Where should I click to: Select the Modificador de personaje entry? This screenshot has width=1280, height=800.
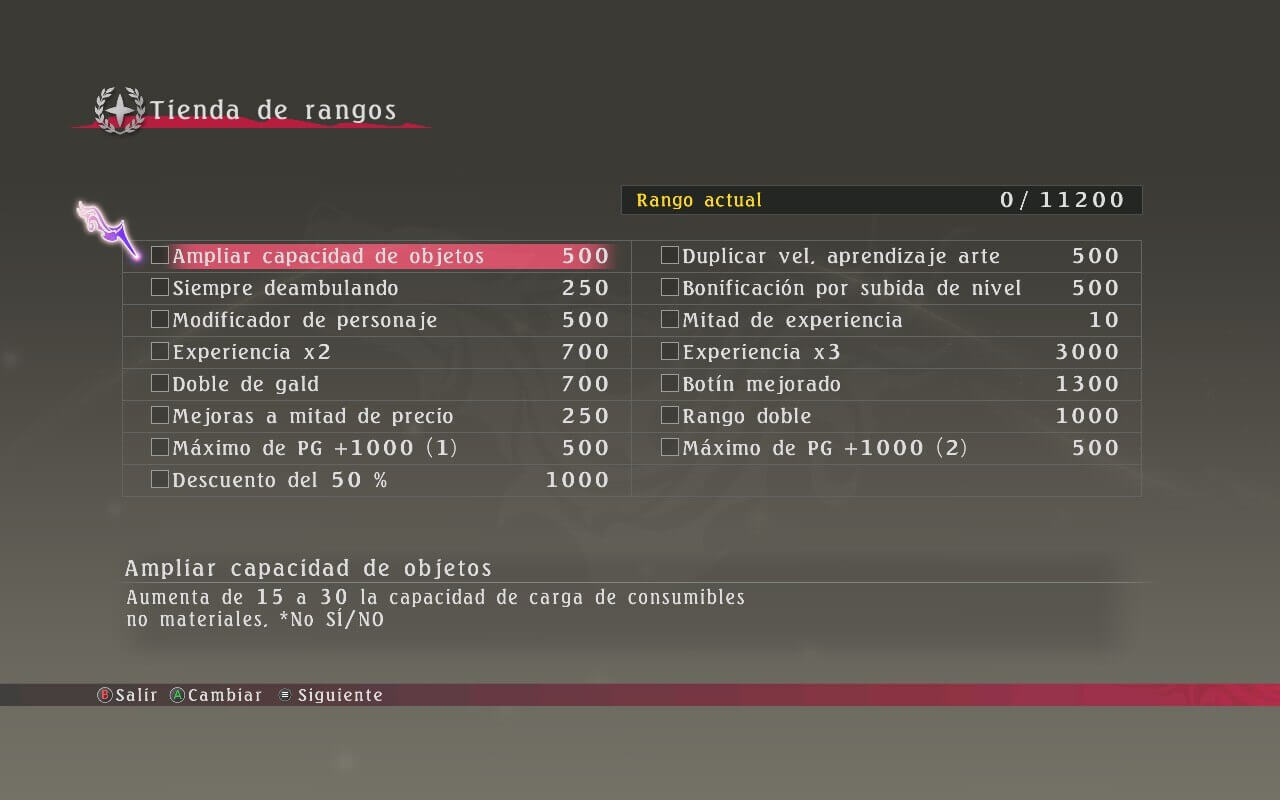coord(378,320)
